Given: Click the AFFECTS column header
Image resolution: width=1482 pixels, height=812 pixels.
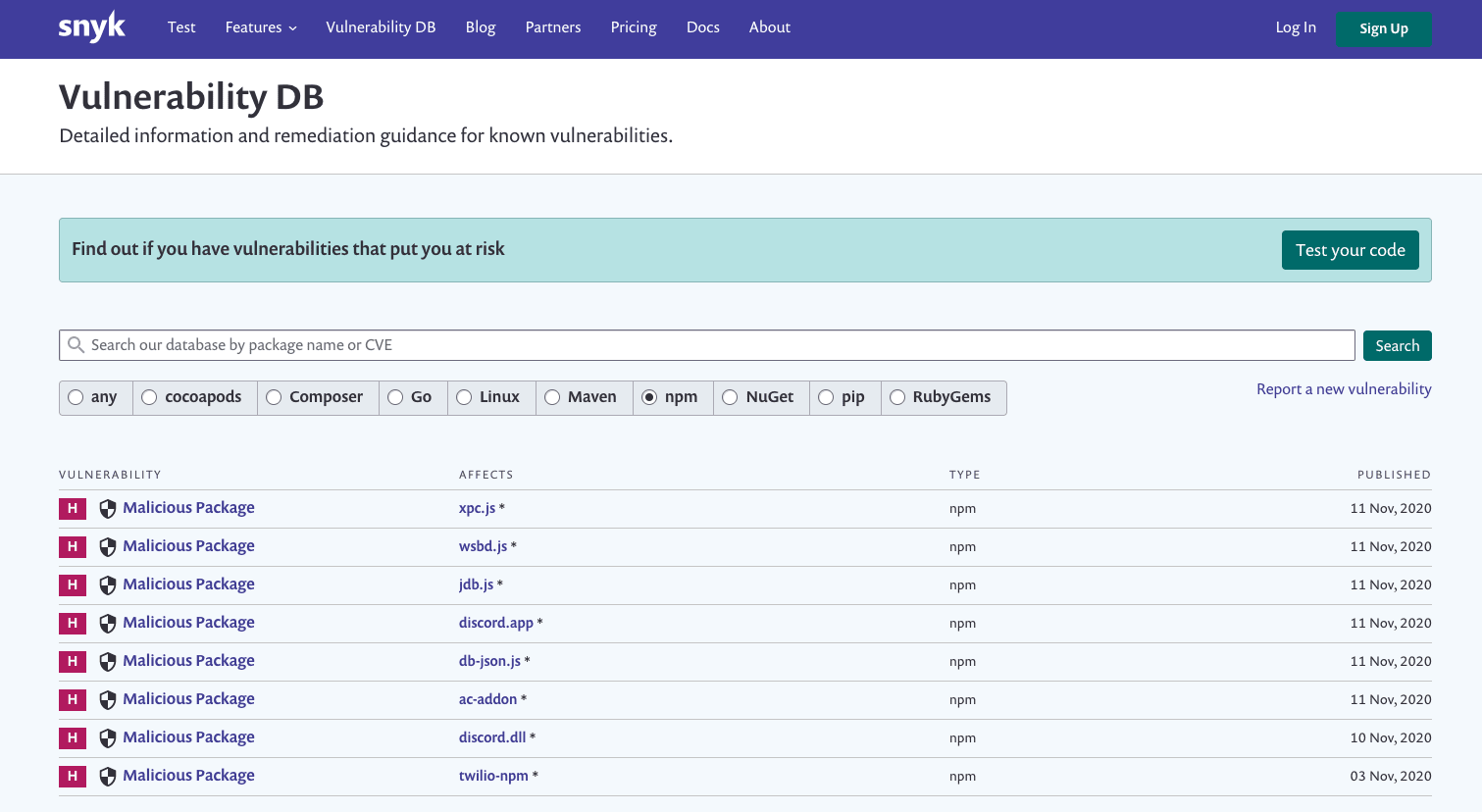Looking at the screenshot, I should click(486, 475).
